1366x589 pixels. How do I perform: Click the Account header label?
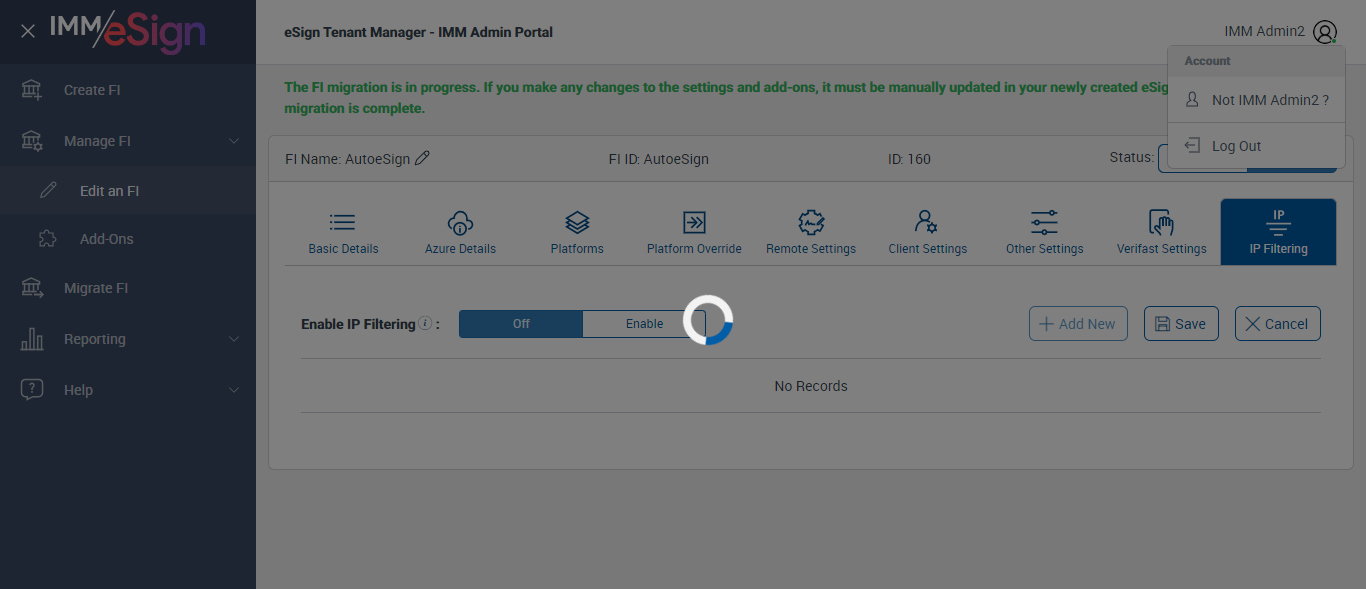(1207, 61)
